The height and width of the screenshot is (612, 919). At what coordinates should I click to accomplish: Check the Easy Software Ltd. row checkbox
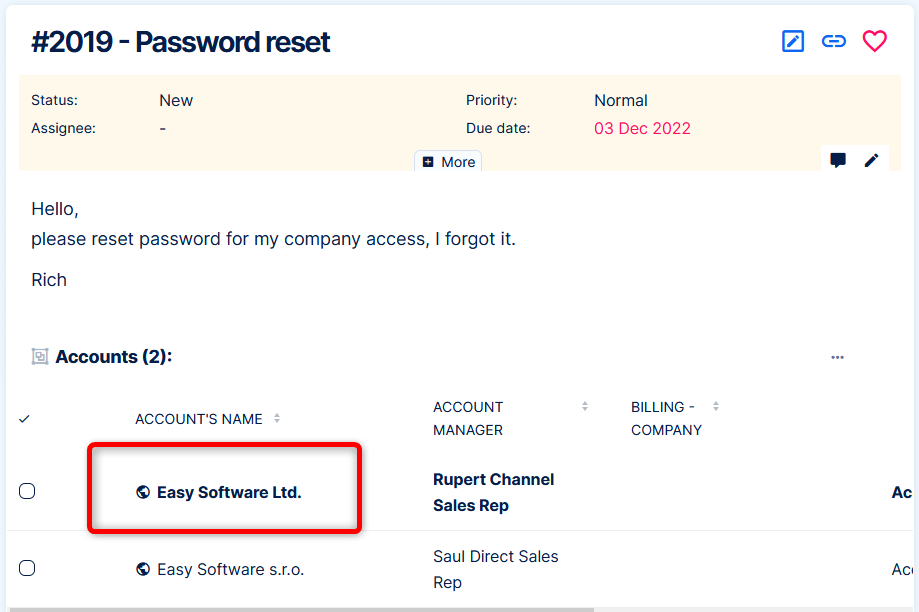27,491
